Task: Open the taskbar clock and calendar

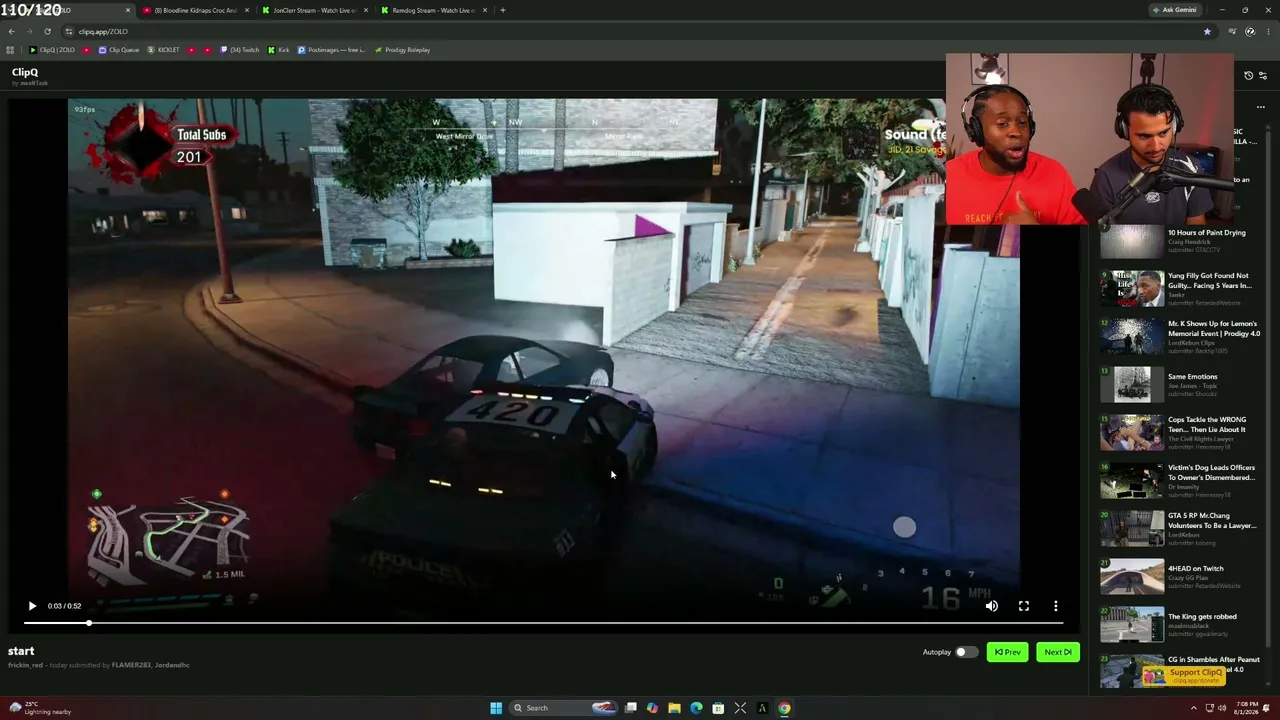Action: point(1247,708)
